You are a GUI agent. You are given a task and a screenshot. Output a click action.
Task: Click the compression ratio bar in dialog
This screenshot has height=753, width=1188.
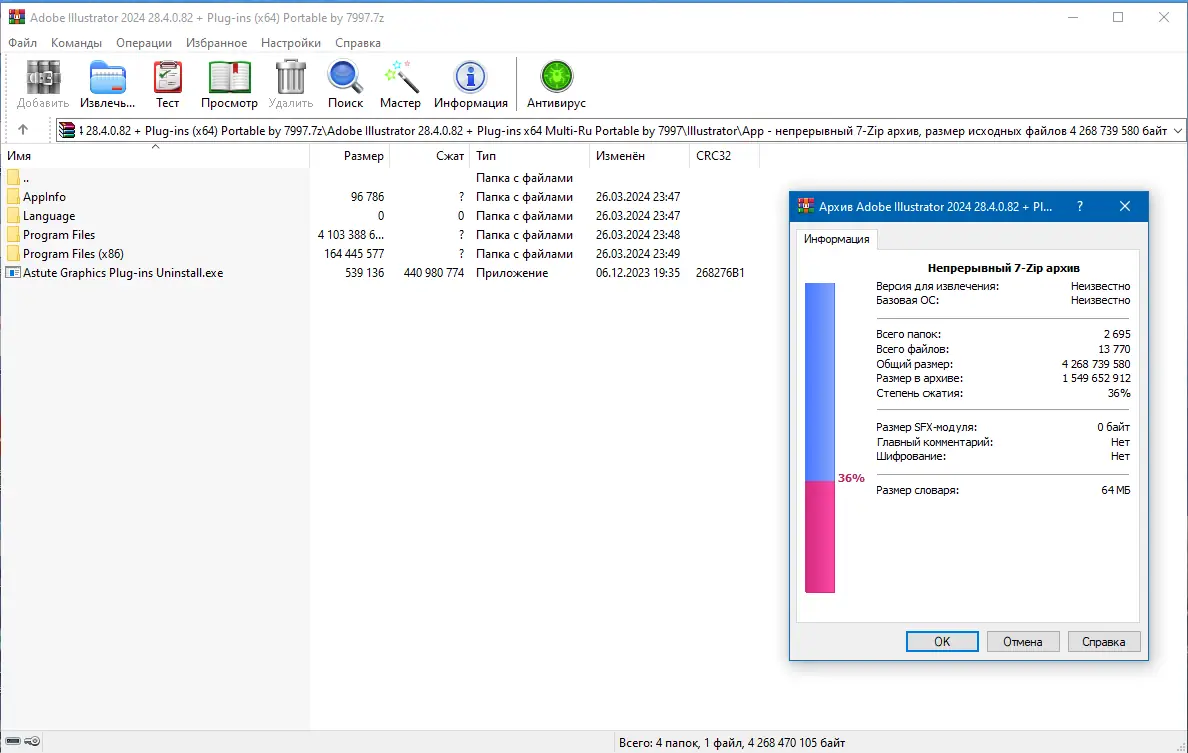(x=820, y=438)
